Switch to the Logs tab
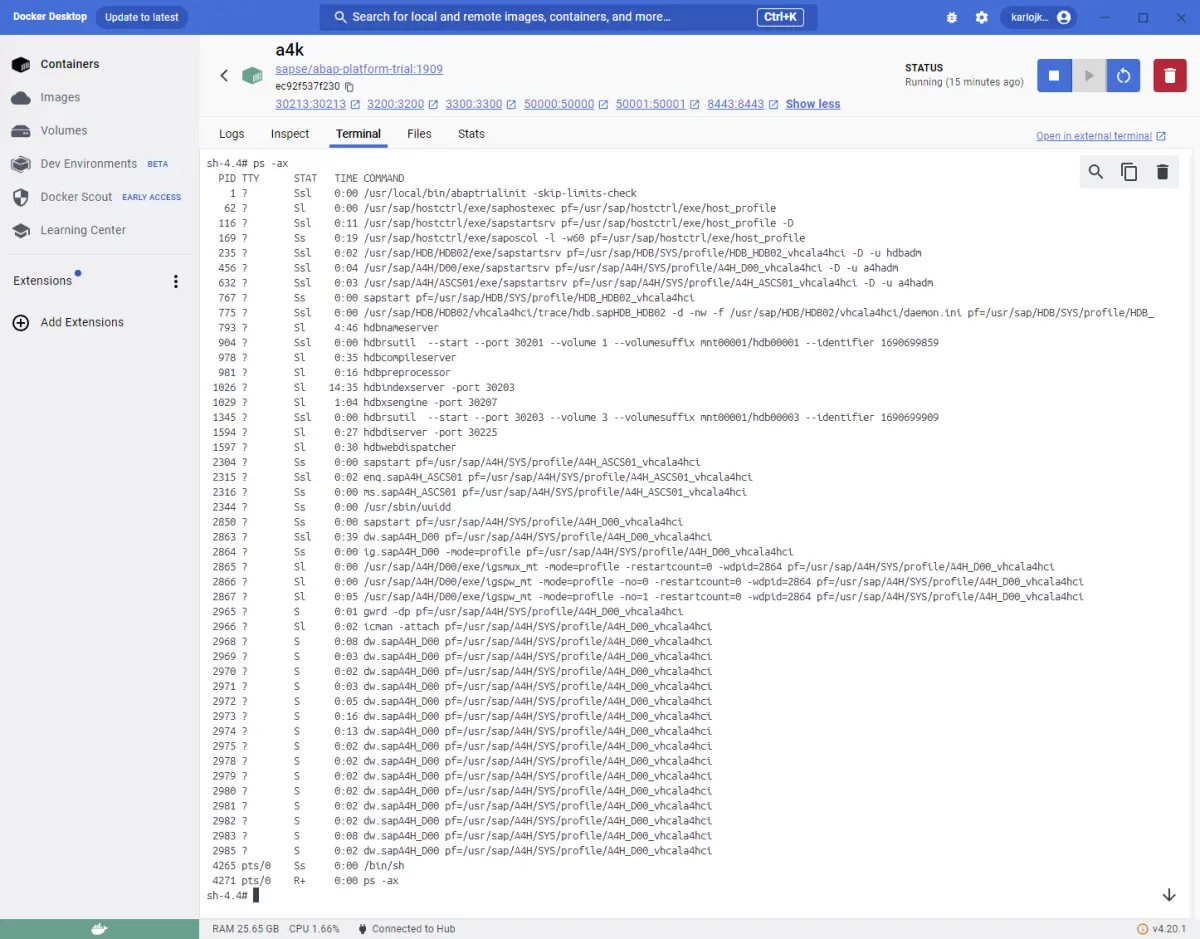 [x=231, y=134]
